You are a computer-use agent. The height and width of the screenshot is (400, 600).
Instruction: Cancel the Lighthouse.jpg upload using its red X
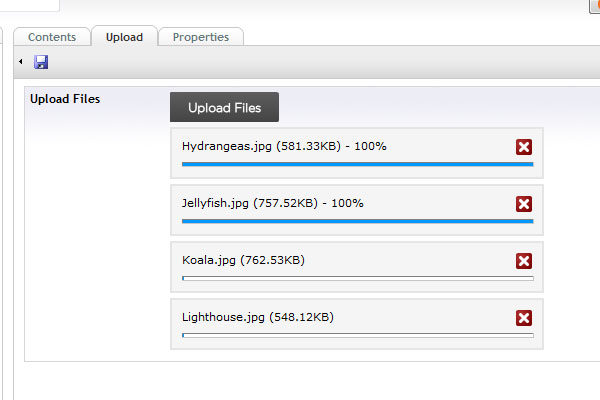(523, 318)
